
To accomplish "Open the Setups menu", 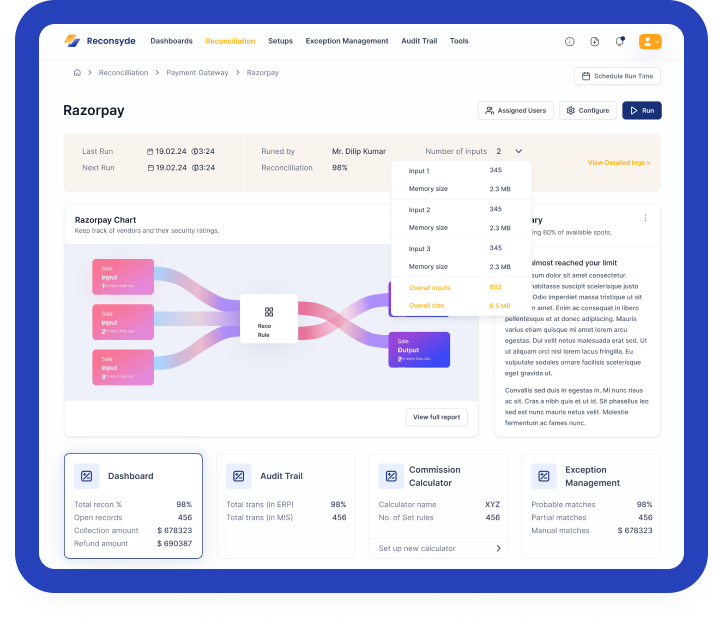I will point(280,41).
